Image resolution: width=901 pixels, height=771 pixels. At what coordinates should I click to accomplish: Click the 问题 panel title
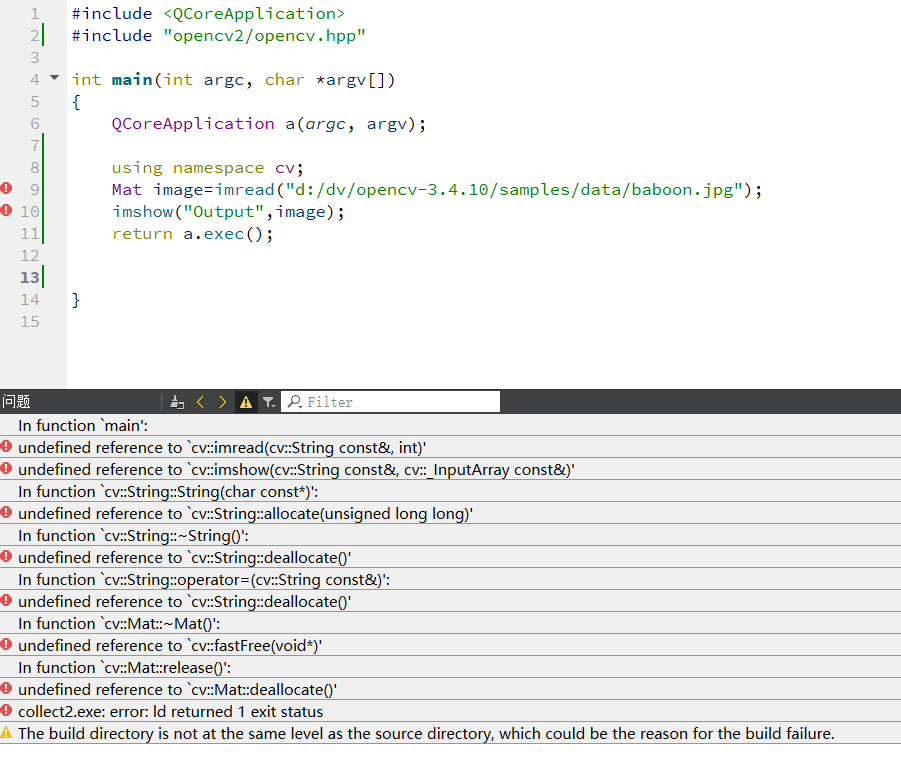point(16,402)
